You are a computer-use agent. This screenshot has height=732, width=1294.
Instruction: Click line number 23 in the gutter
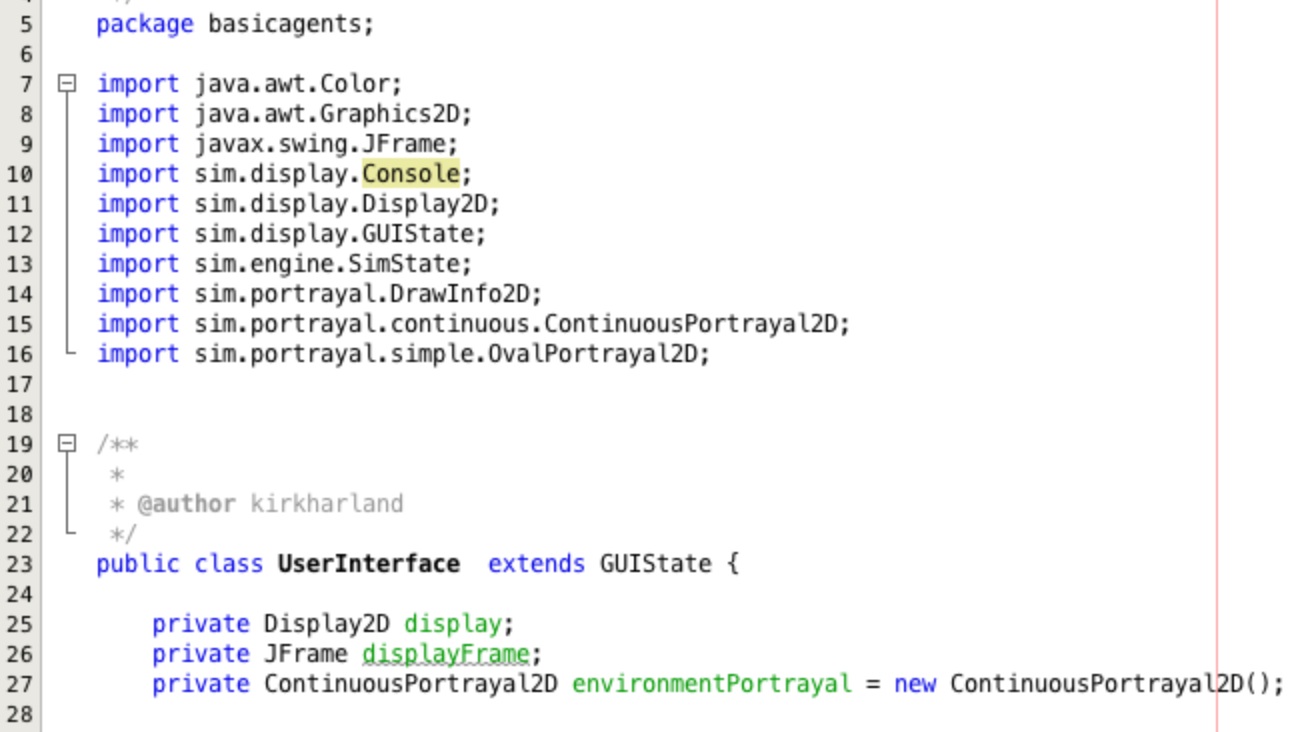coord(19,564)
